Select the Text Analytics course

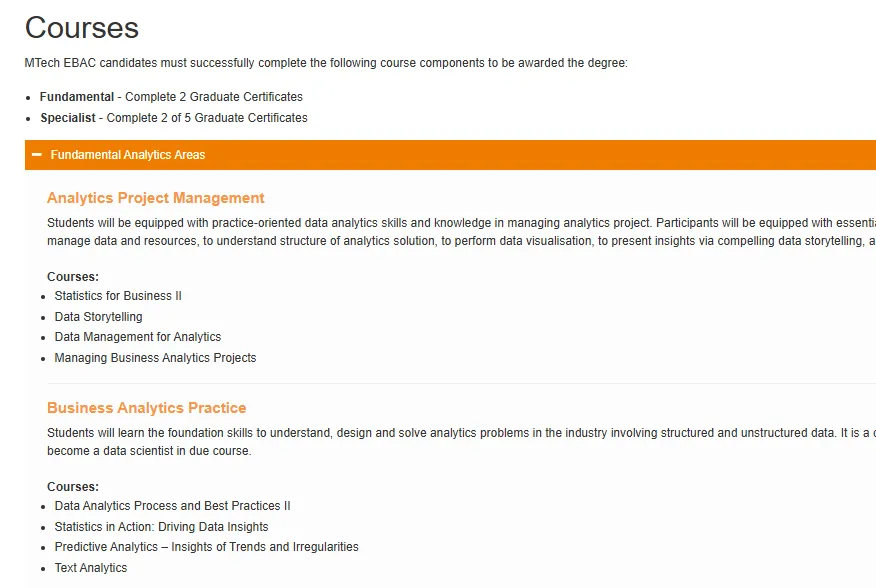(91, 568)
